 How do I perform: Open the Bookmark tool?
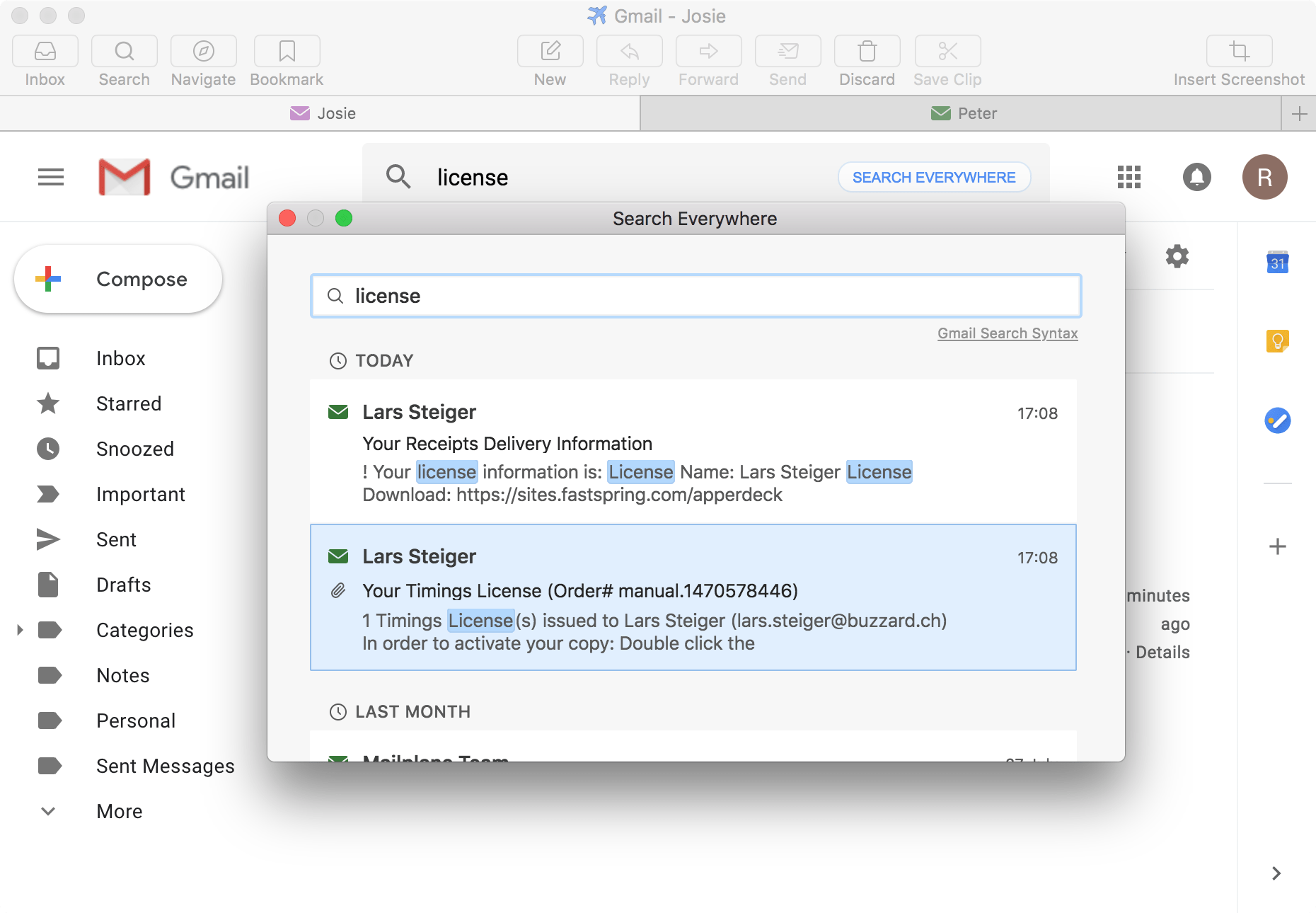coord(286,59)
